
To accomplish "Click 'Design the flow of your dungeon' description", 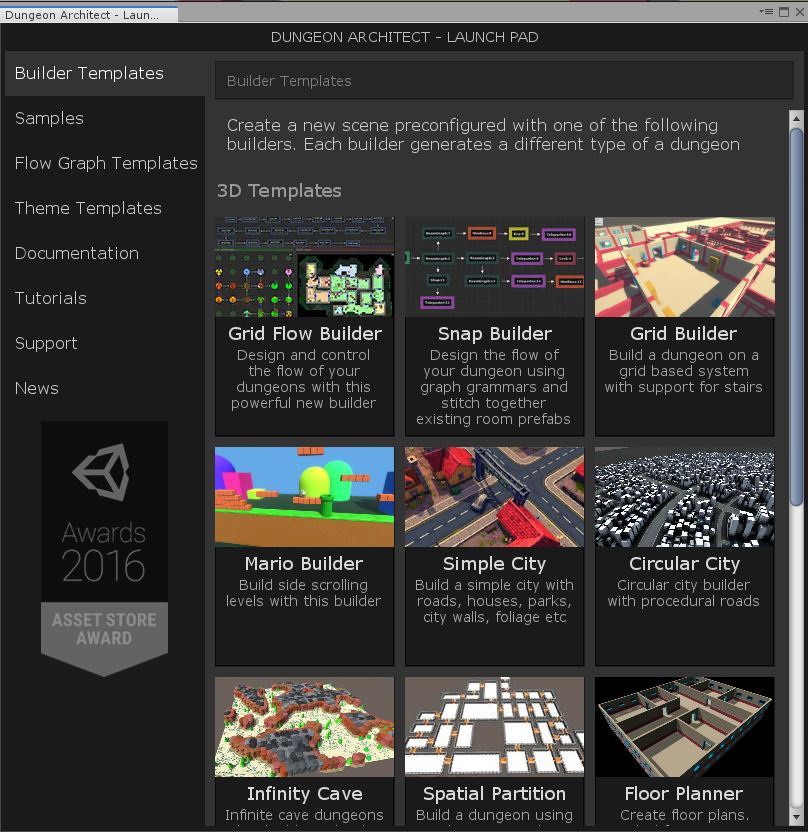I will pyautogui.click(x=493, y=387).
